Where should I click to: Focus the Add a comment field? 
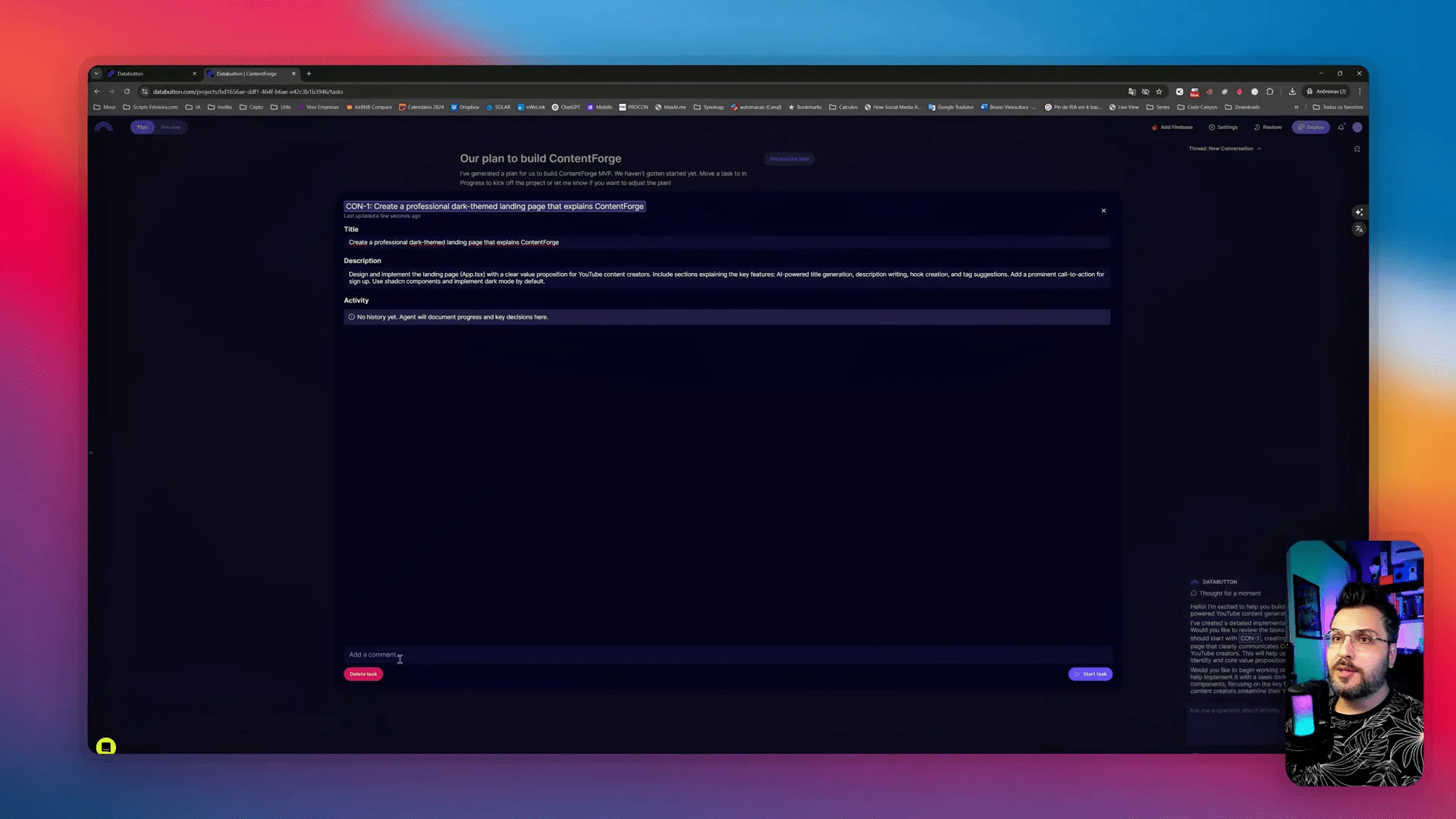[x=728, y=654]
